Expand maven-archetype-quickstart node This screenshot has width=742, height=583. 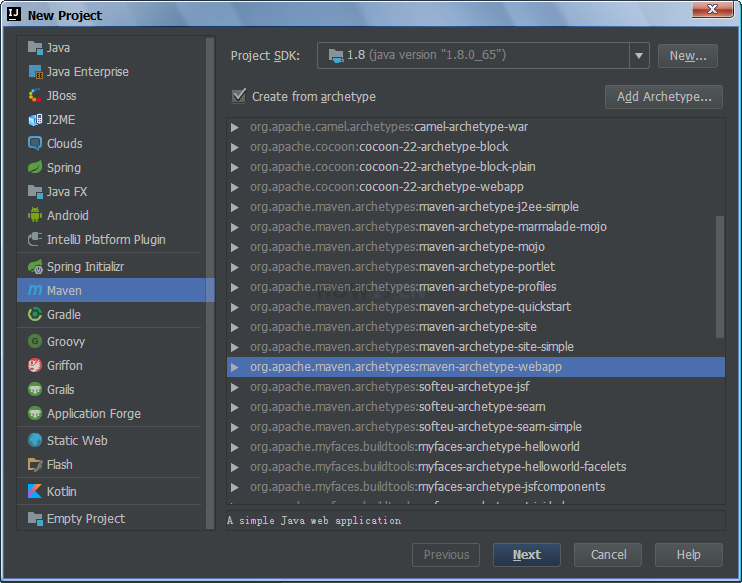point(234,307)
